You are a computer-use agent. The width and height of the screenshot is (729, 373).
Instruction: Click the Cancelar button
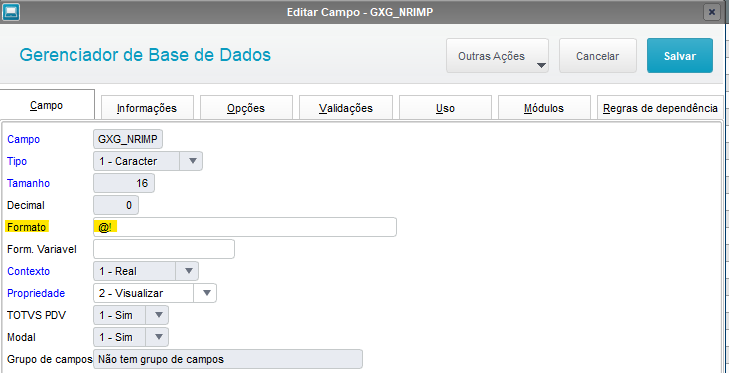point(597,56)
